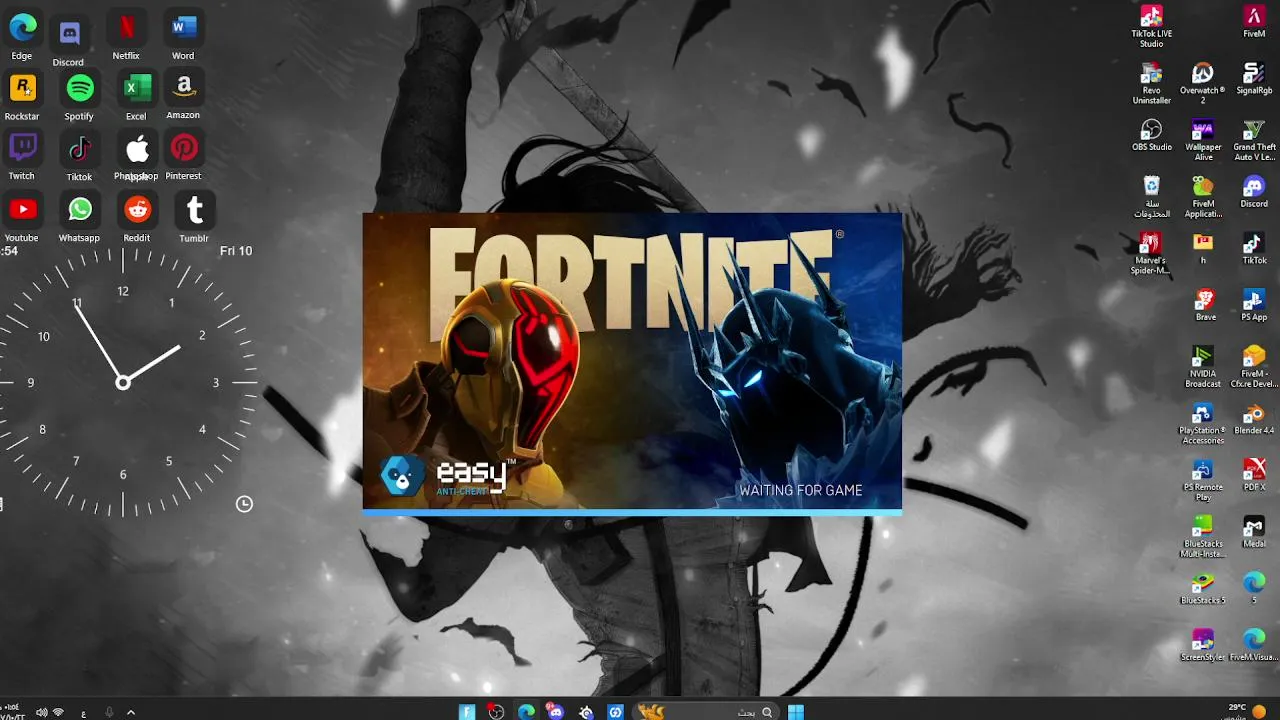
Task: Select the NVIDIA Broadcast desktop shortcut
Action: click(x=1203, y=367)
